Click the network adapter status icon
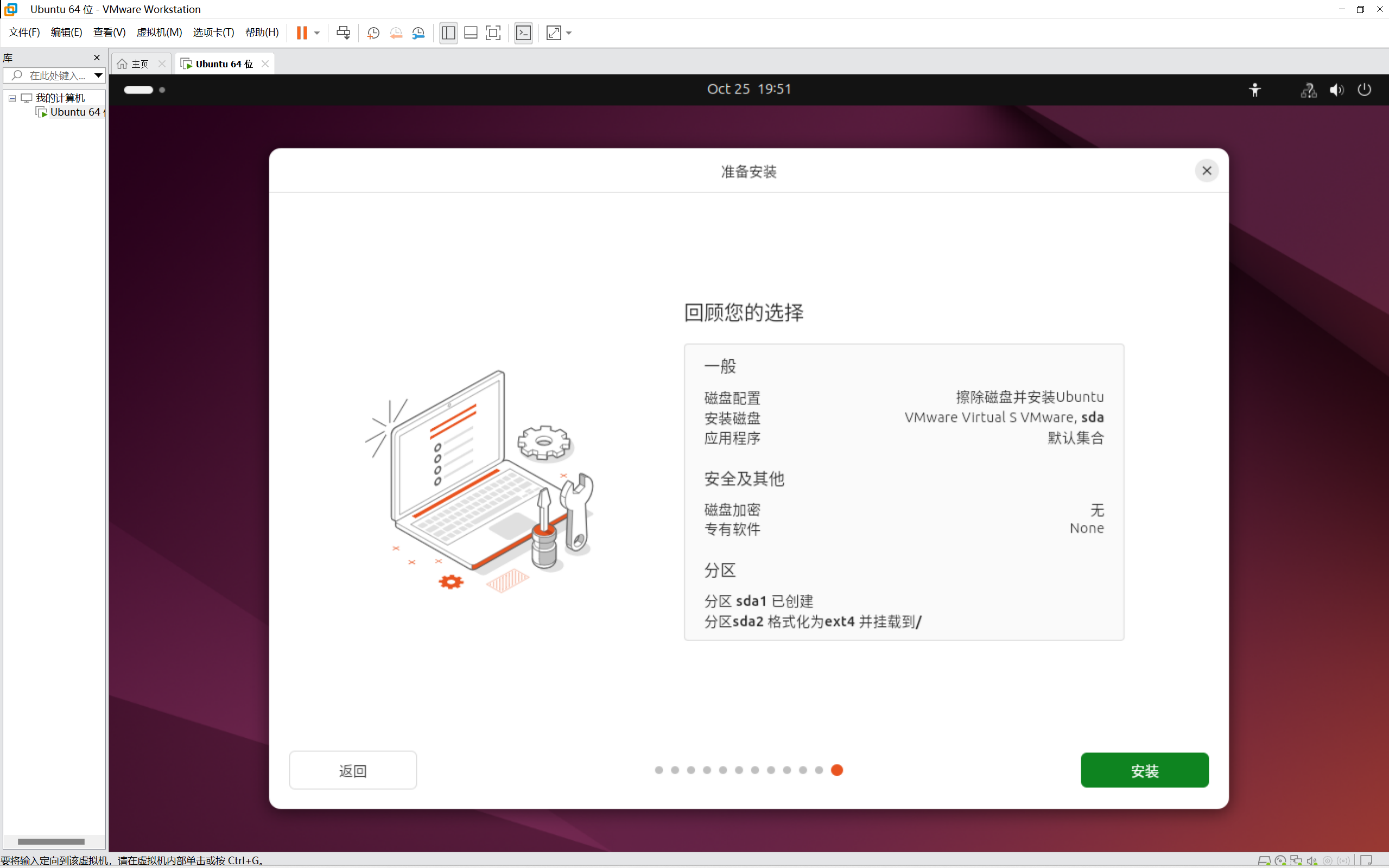This screenshot has height=868, width=1389. coord(1296,860)
